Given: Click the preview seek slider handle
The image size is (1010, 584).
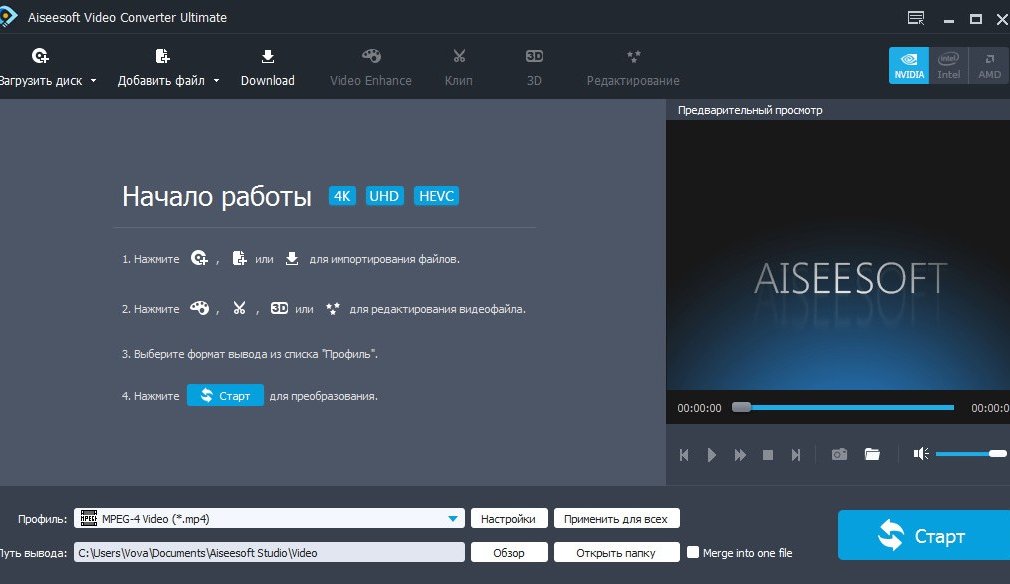Looking at the screenshot, I should (x=741, y=407).
